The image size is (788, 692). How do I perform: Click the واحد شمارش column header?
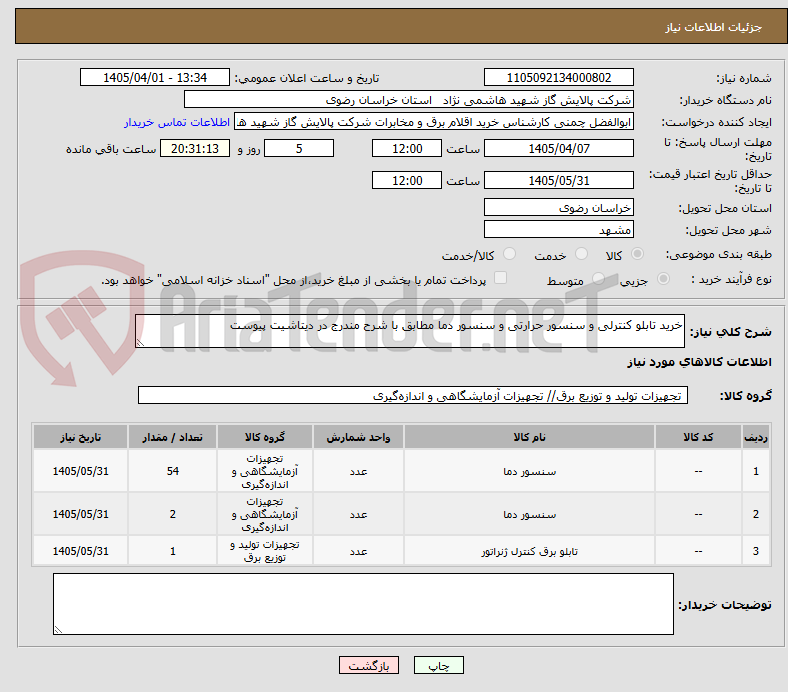(358, 437)
